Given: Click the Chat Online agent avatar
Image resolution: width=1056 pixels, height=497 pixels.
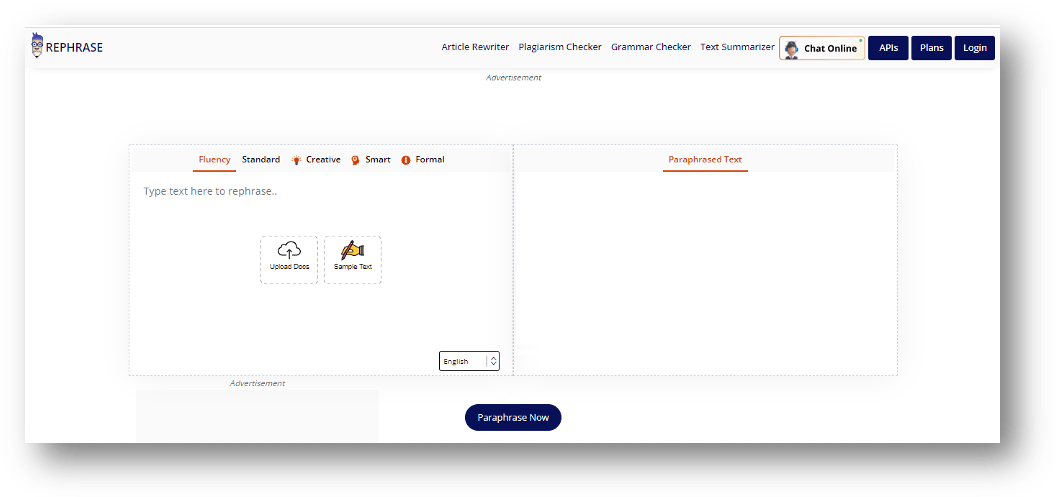Looking at the screenshot, I should click(792, 49).
